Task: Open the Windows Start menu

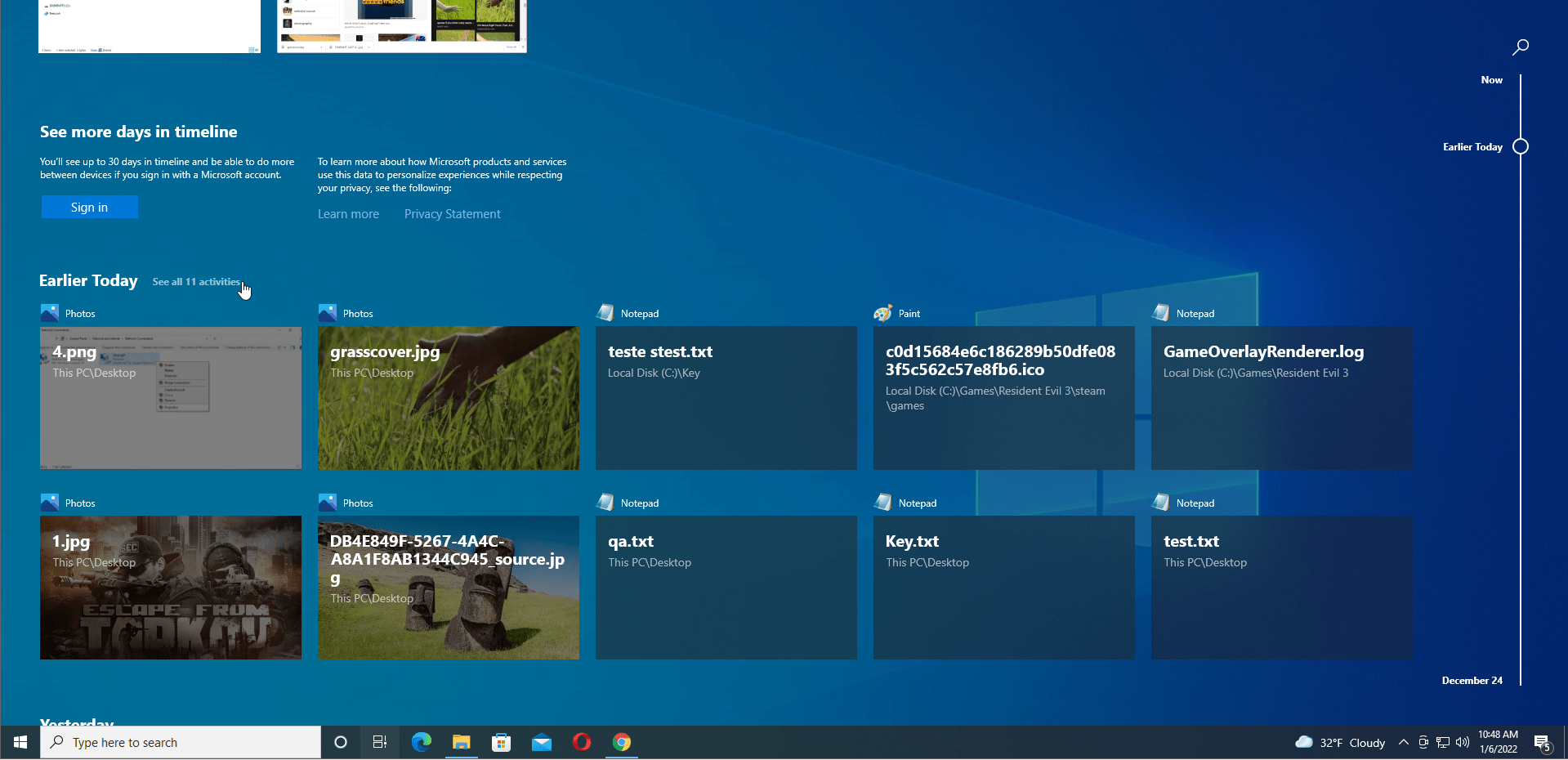Action: pos(20,742)
